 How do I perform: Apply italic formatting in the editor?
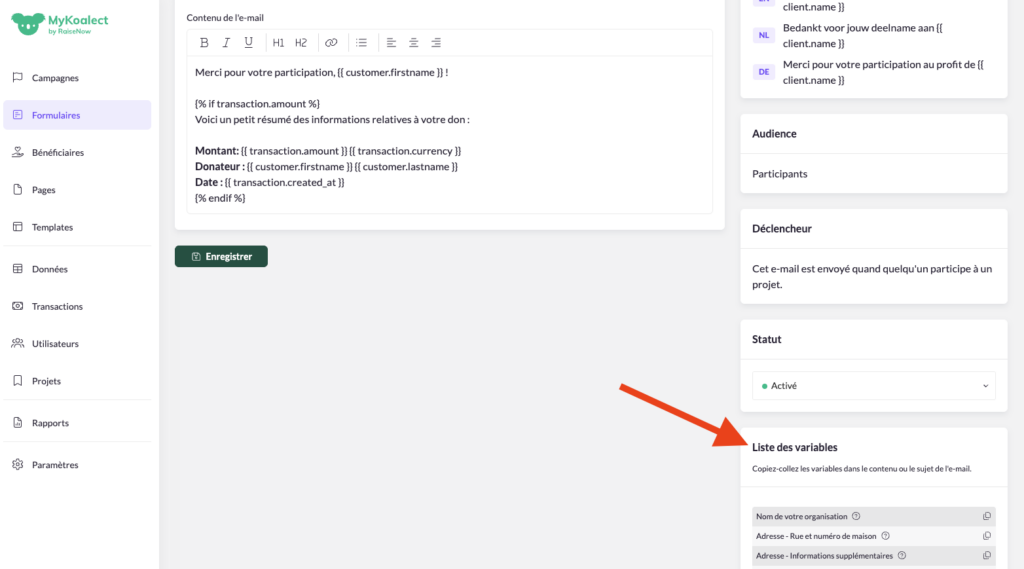[x=226, y=43]
